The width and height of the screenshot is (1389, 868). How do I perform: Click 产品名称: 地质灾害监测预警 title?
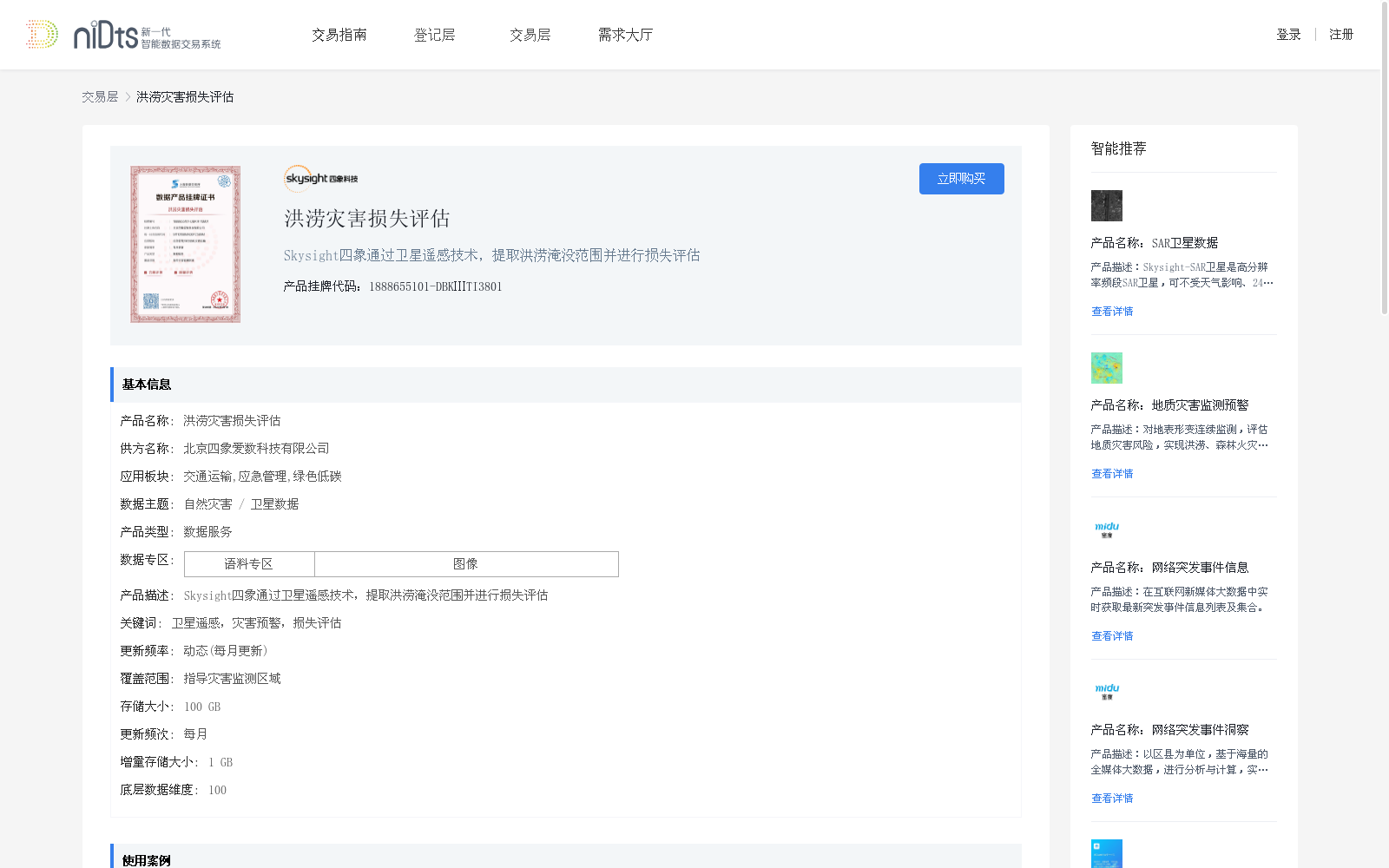coord(1169,405)
